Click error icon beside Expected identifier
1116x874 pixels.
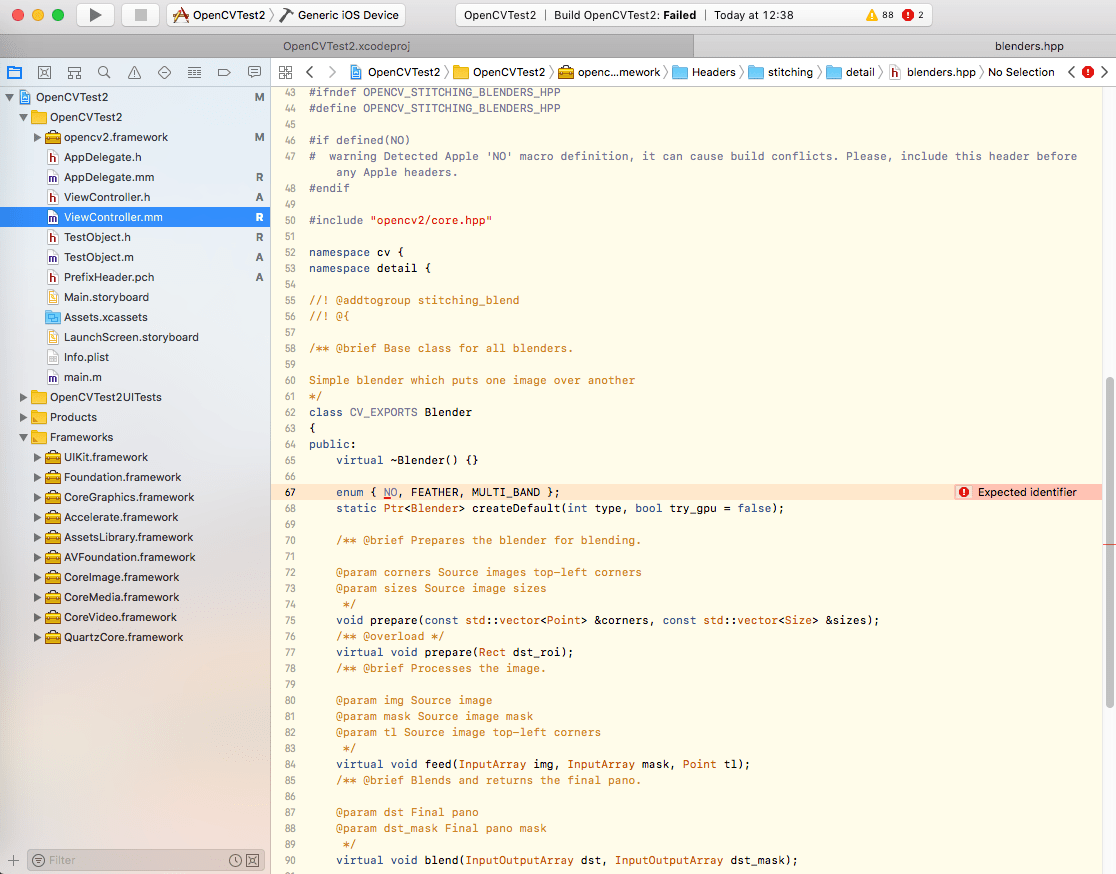coord(964,492)
